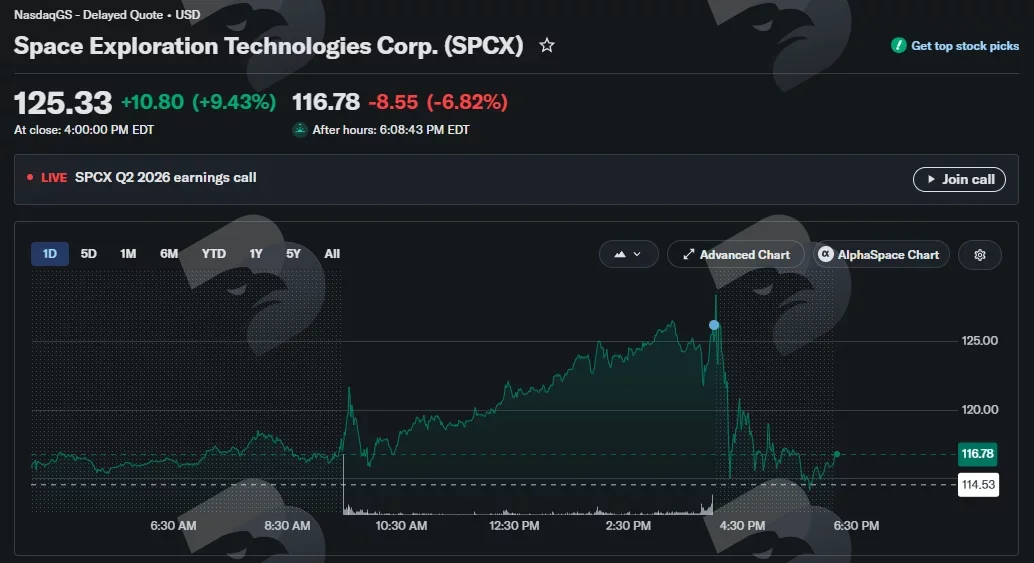Show the All time range

coord(332,254)
